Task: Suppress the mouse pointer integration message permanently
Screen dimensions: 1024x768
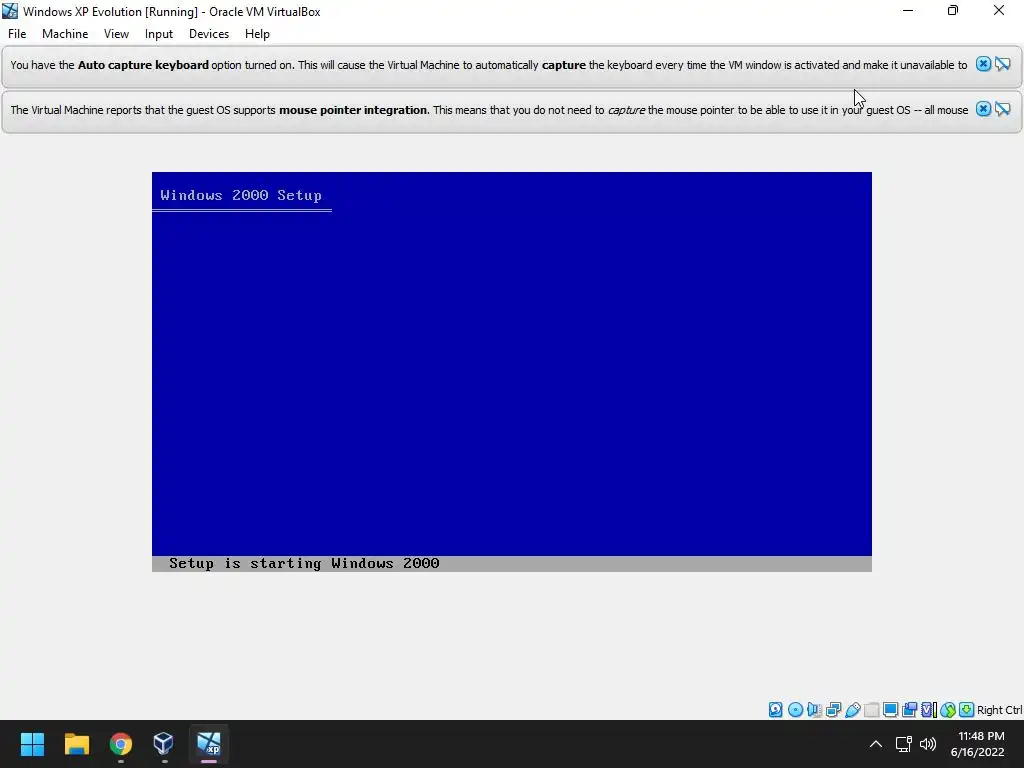Action: tap(1002, 109)
